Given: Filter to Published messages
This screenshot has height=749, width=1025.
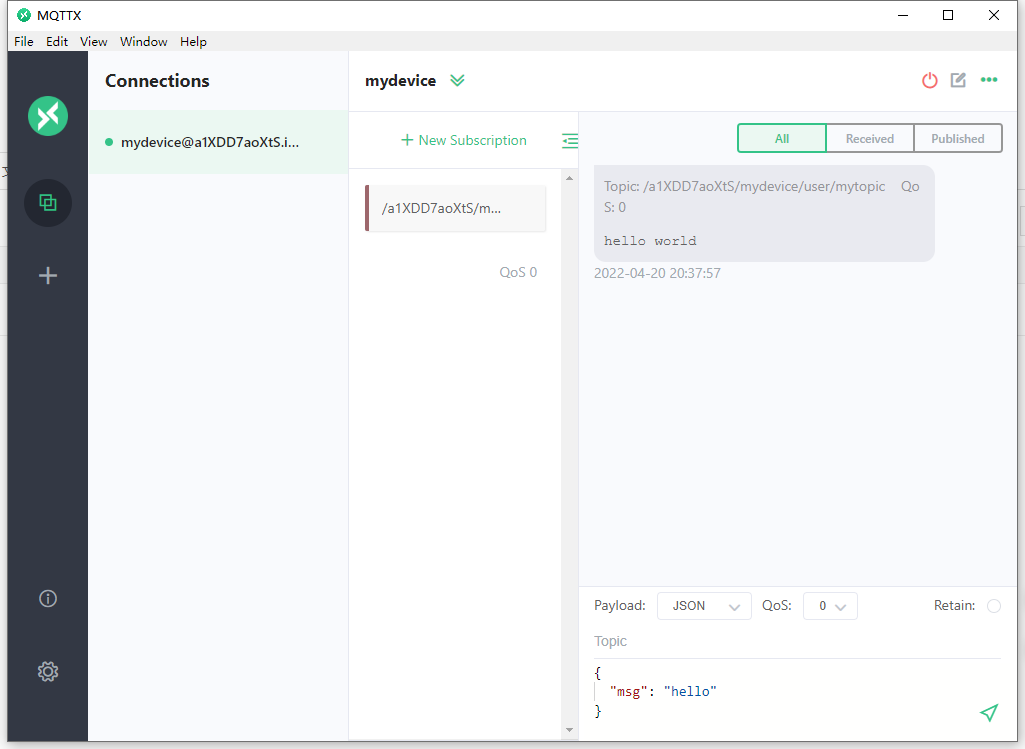Looking at the screenshot, I should 958,139.
